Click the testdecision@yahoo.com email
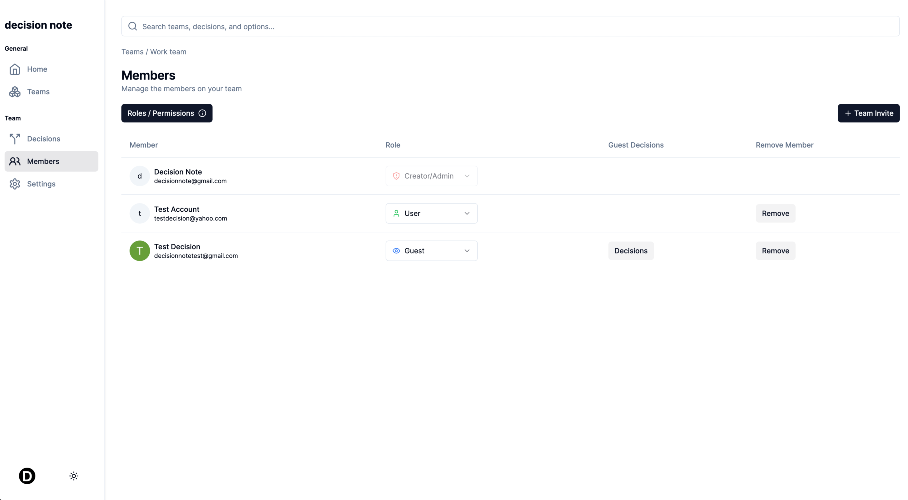Image resolution: width=908 pixels, height=500 pixels. tap(191, 218)
